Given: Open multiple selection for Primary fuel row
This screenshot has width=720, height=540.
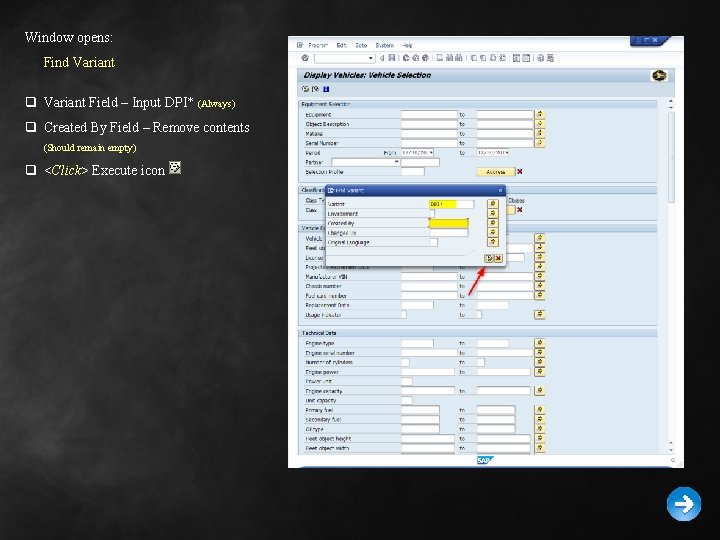Looking at the screenshot, I should click(x=540, y=410).
